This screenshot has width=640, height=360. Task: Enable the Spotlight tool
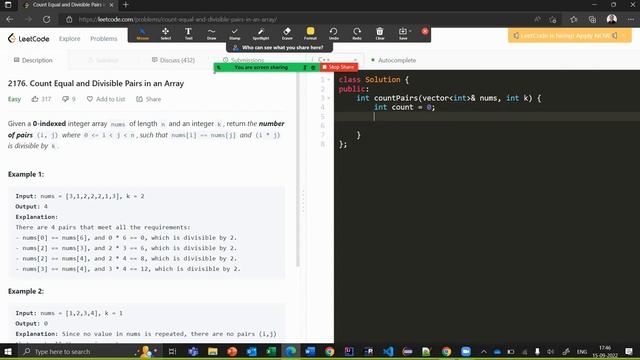point(260,34)
